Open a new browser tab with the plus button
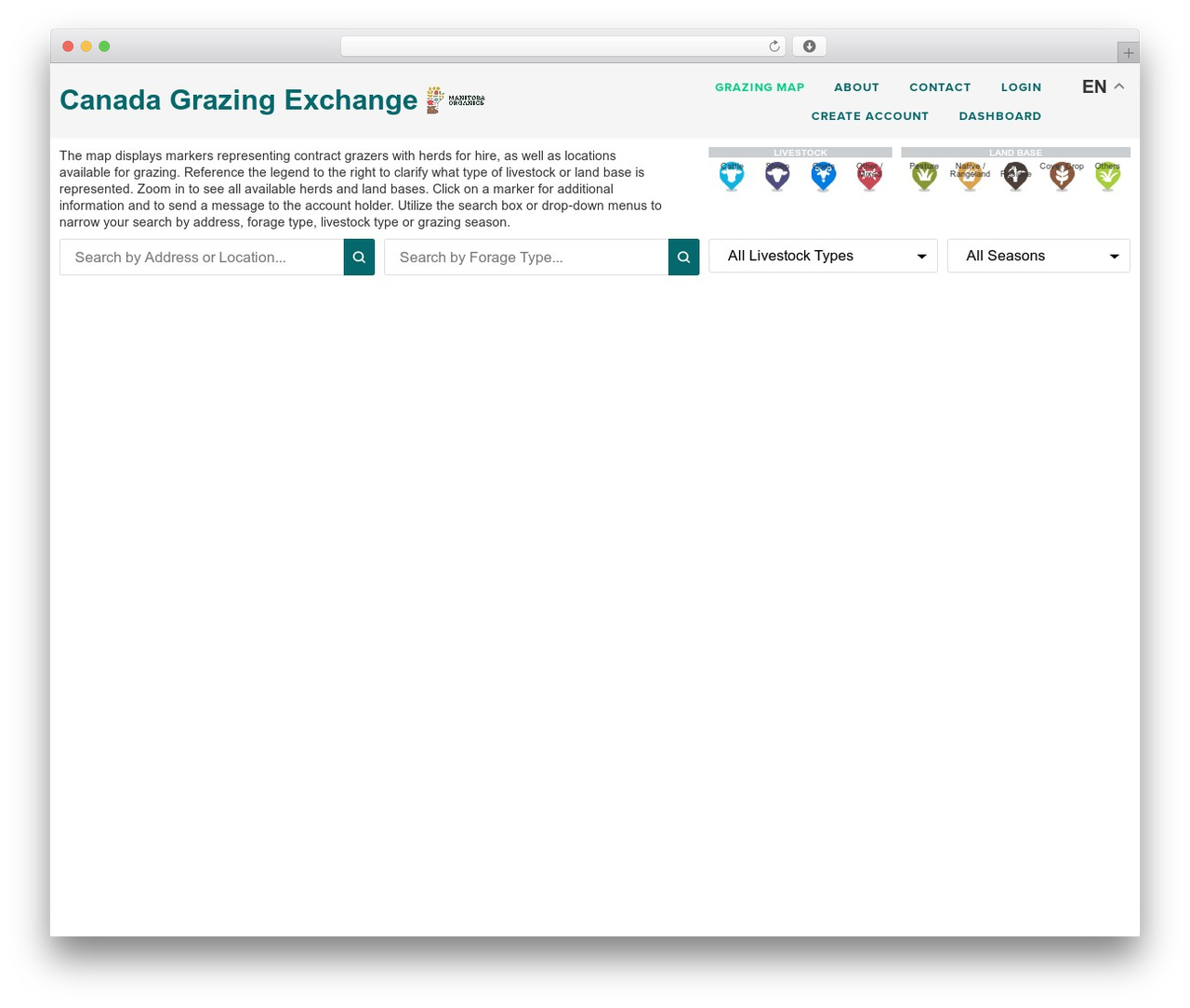 (1128, 53)
